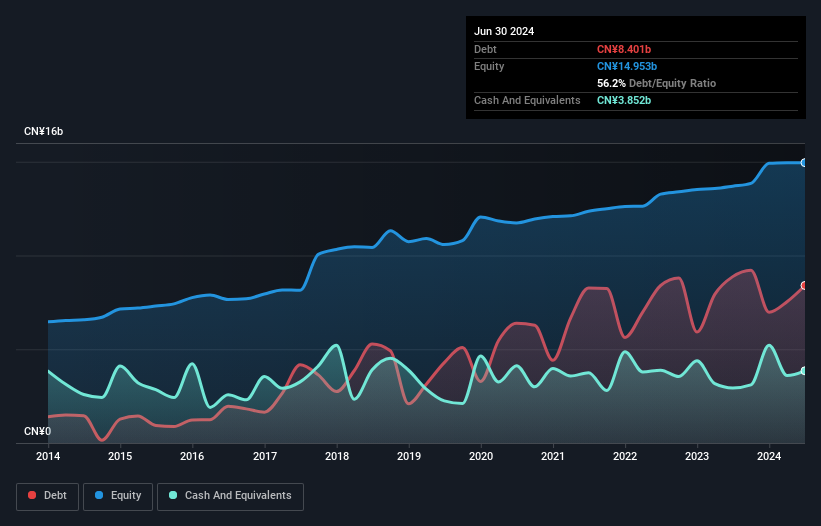Toggle Cash And Equivalents legend button
Viewport: 821px width, 526px height.
230,496
